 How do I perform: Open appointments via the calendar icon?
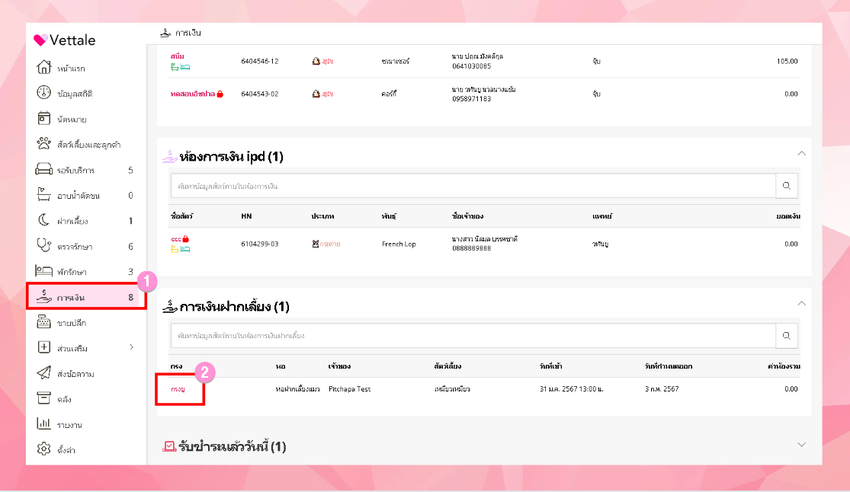(44, 118)
